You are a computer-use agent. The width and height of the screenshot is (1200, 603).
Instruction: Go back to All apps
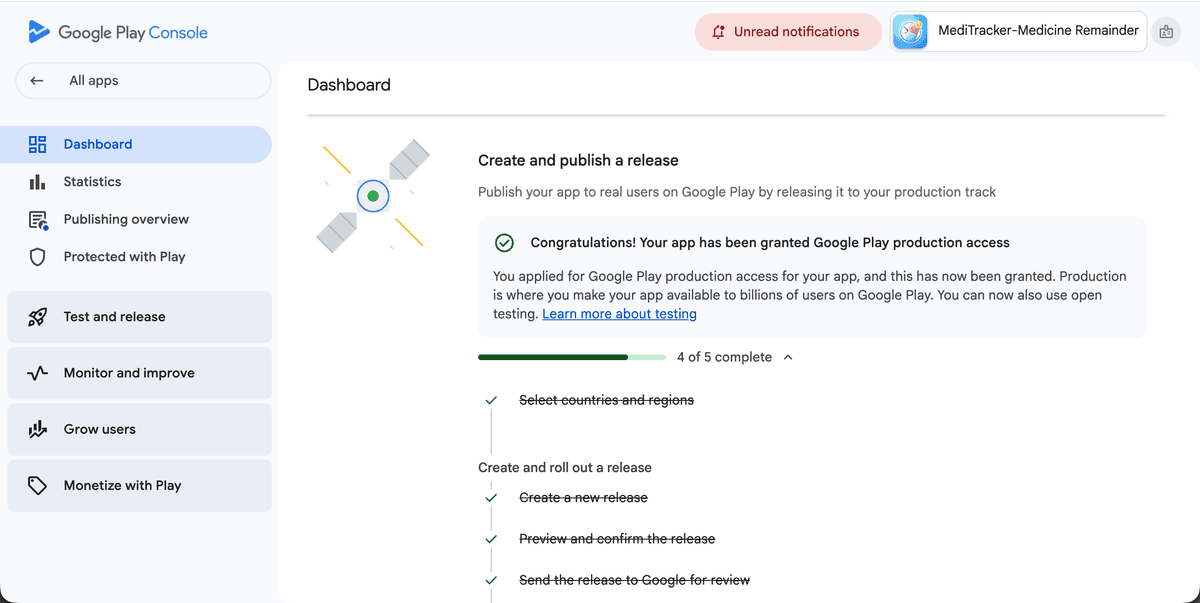click(143, 81)
